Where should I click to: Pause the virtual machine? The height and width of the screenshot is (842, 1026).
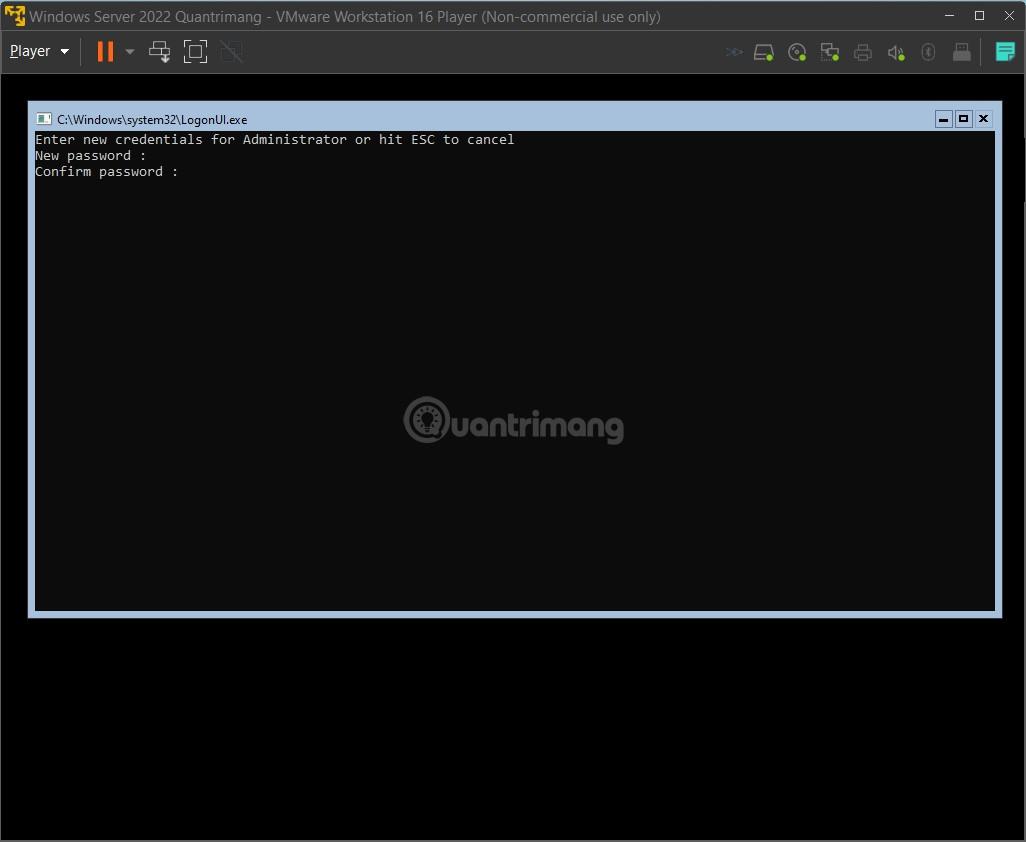[105, 51]
